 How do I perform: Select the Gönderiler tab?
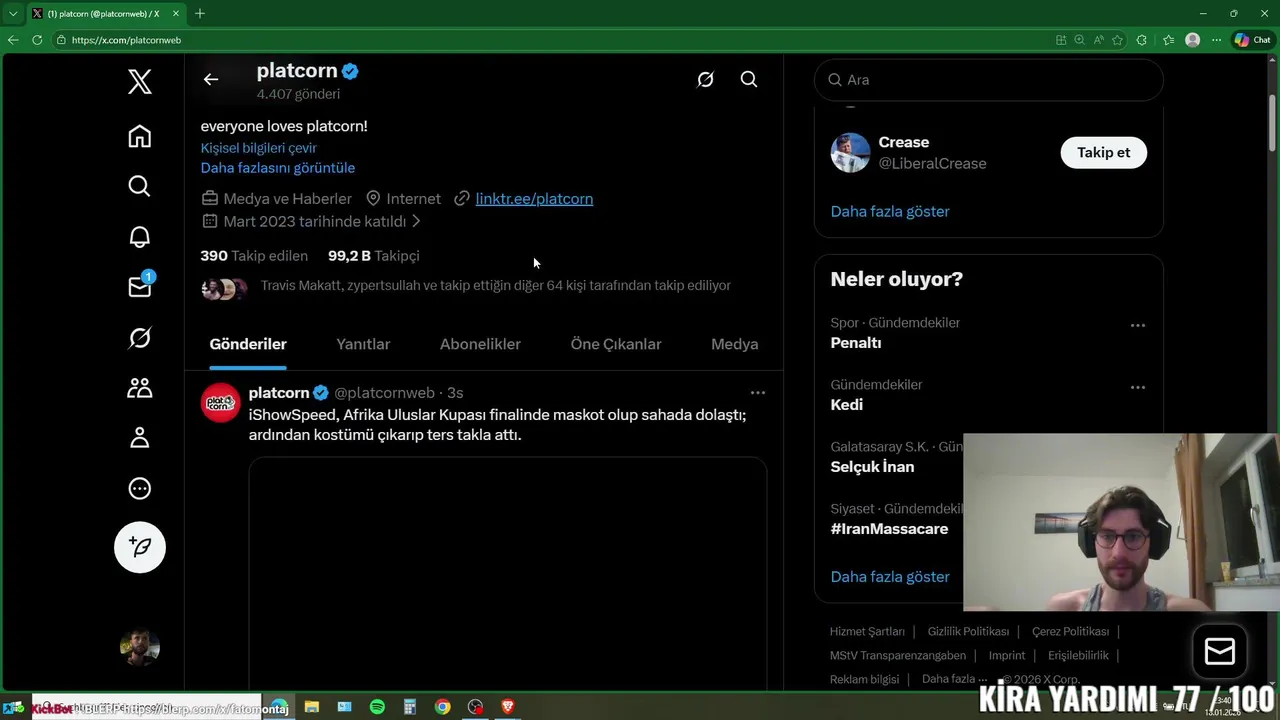[x=248, y=344]
